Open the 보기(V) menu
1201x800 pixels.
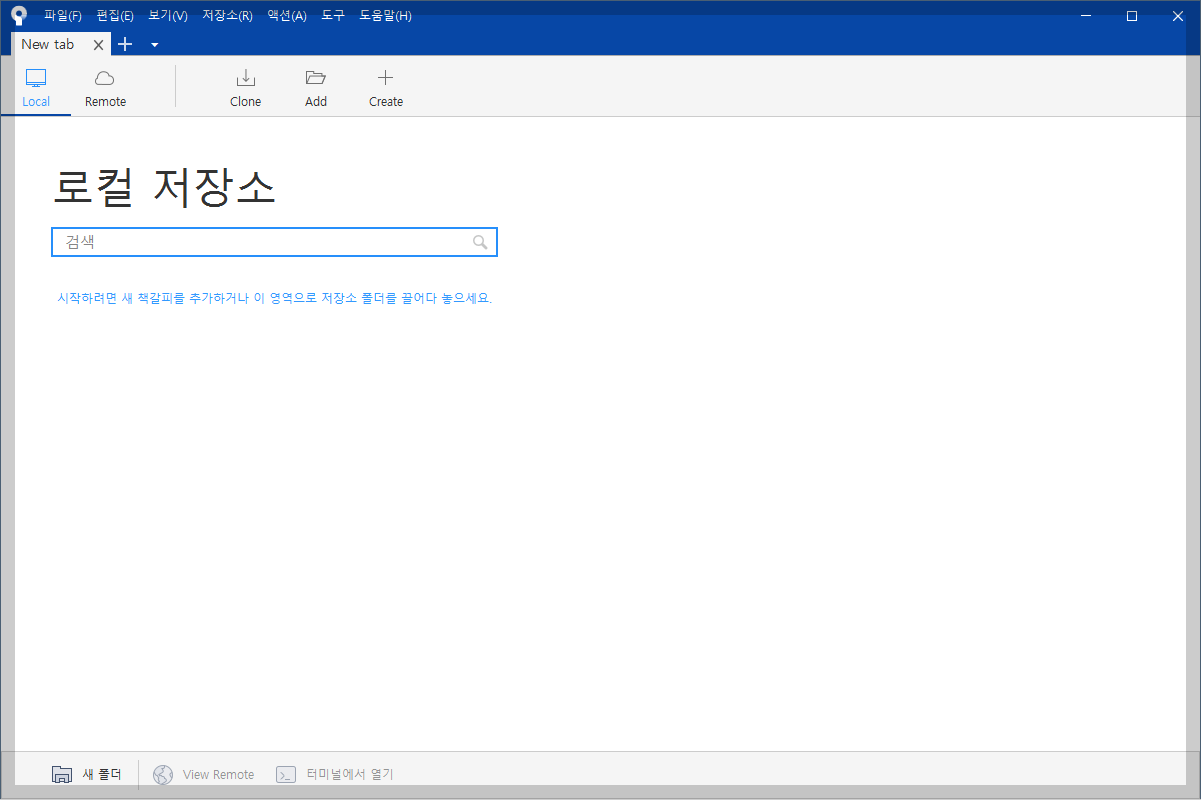pos(168,16)
